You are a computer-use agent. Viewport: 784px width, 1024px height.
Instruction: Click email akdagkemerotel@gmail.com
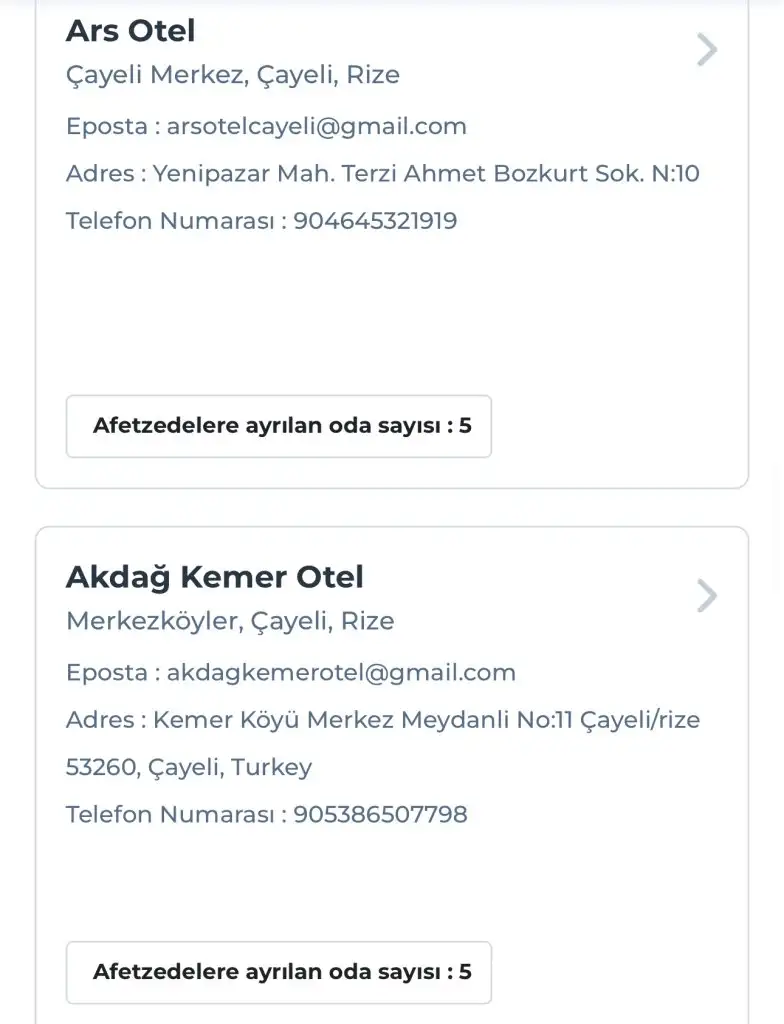tap(341, 673)
